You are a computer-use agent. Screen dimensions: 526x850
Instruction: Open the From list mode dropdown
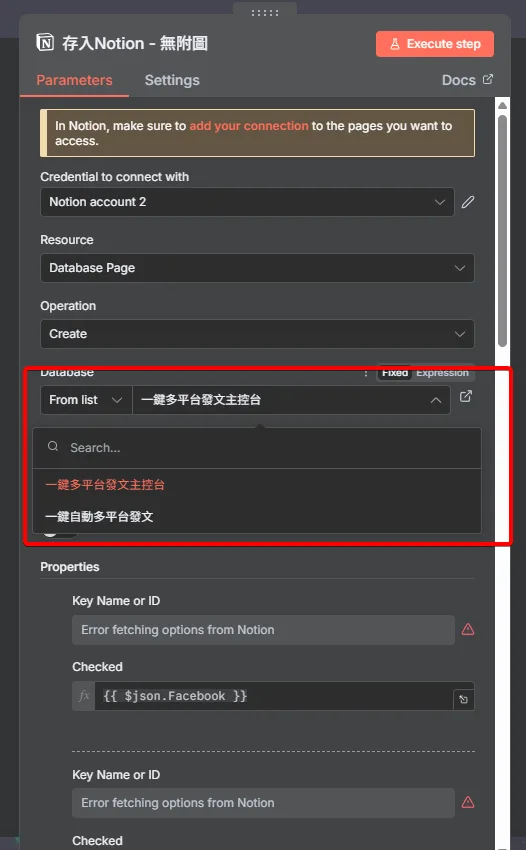pos(86,400)
